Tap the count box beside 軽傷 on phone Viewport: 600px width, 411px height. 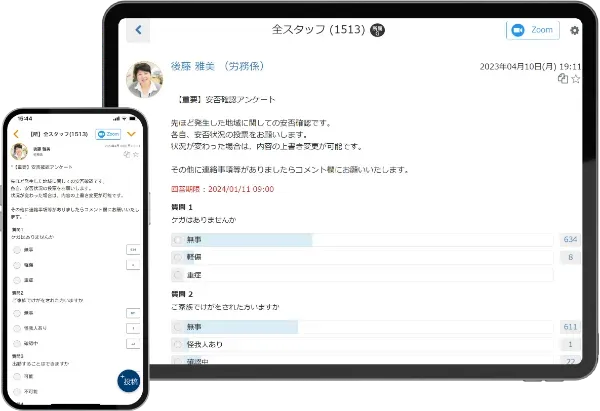(x=133, y=265)
